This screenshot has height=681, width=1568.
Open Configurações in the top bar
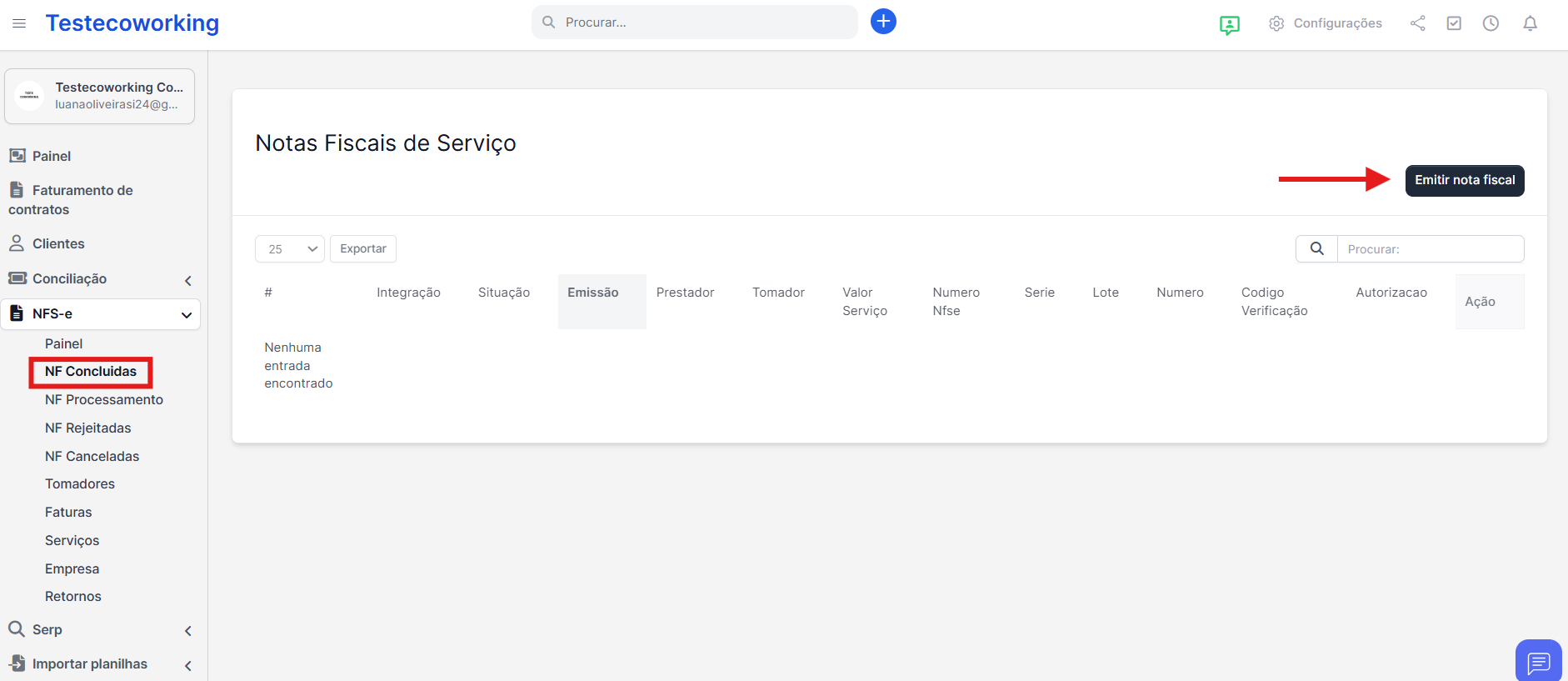[x=1326, y=23]
